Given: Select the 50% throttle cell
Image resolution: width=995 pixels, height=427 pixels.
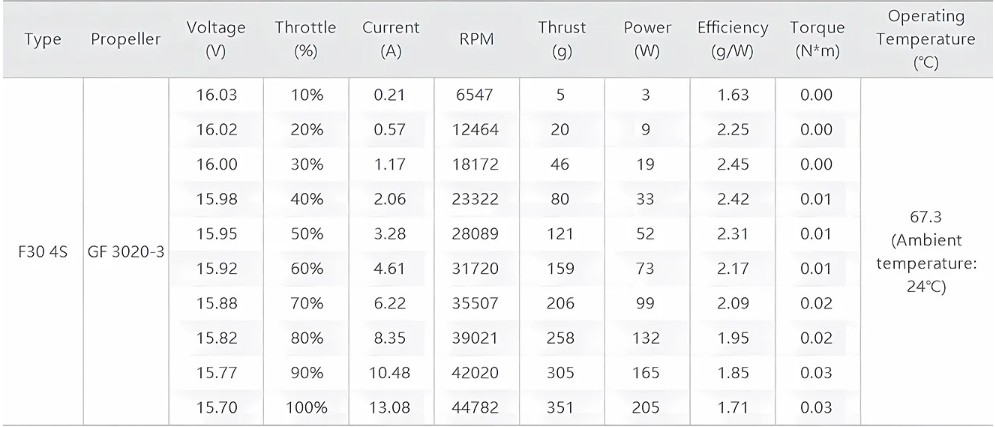Looking at the screenshot, I should click(x=307, y=233).
